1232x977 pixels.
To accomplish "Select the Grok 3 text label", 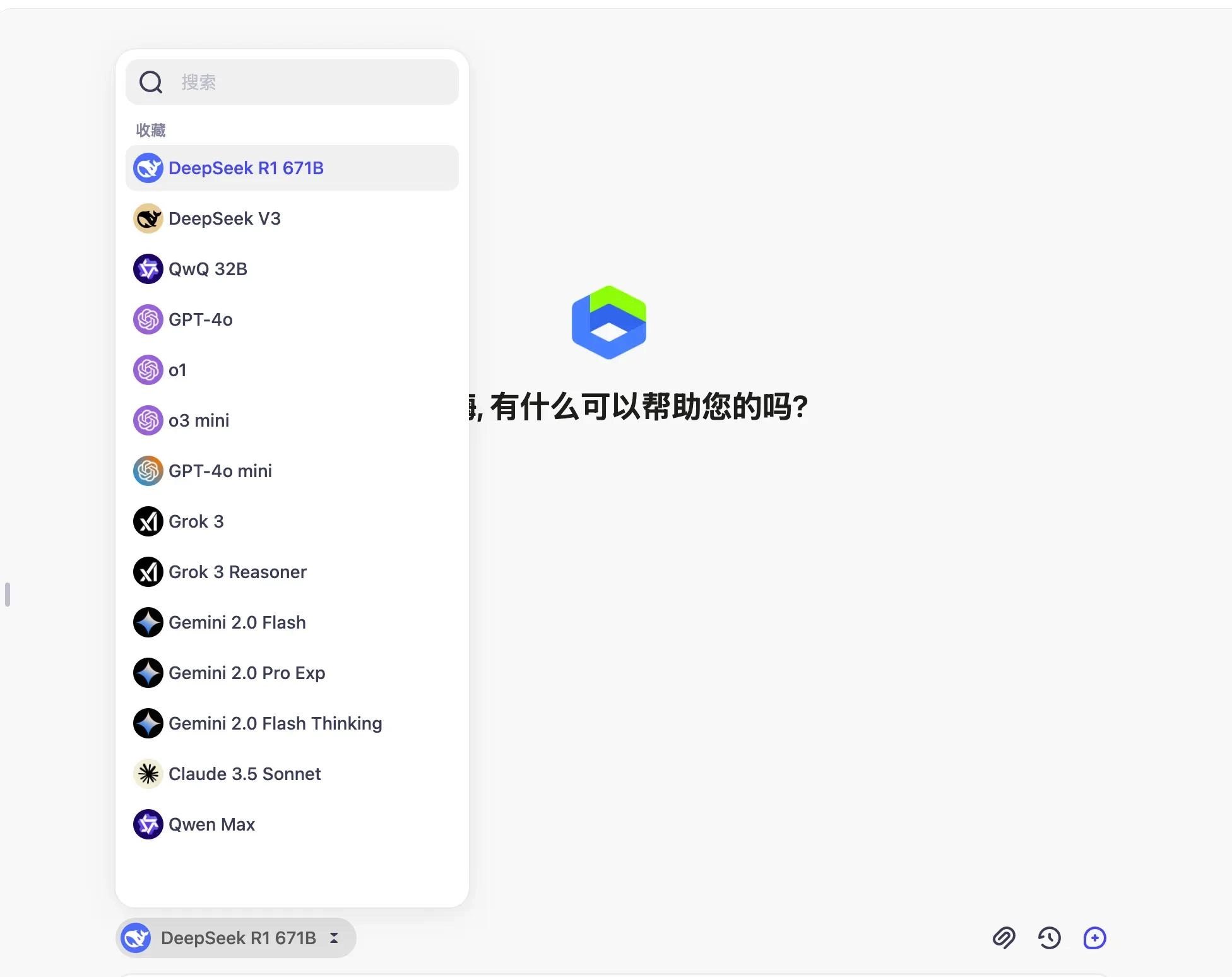I will tap(196, 521).
